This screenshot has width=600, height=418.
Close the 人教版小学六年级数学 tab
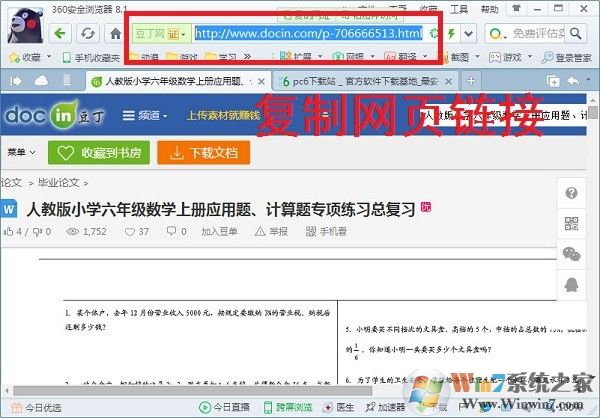coord(261,81)
